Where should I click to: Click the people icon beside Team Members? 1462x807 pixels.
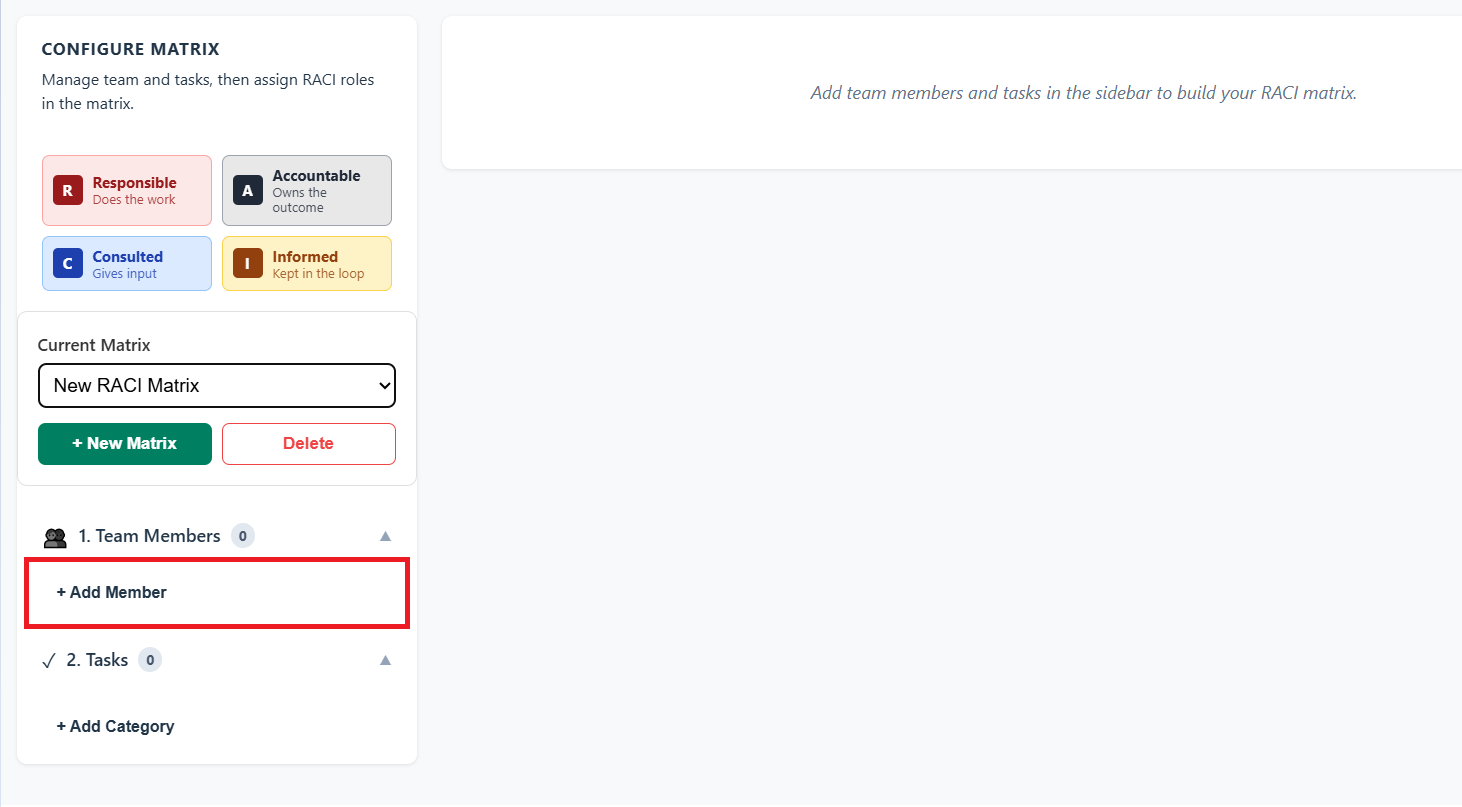(55, 535)
